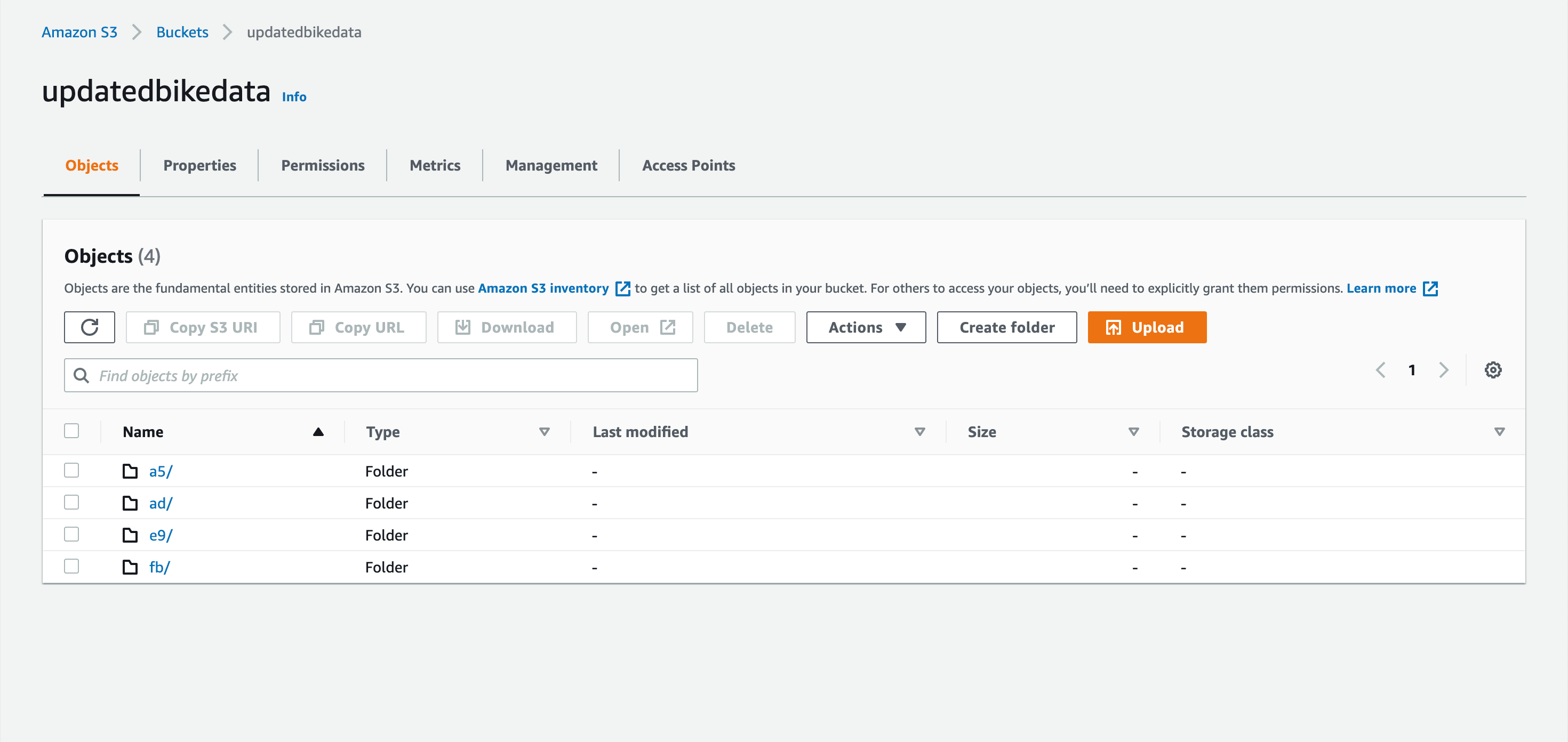Tick the checkbox for a5/ folder
This screenshot has height=742, width=1568.
coord(72,470)
